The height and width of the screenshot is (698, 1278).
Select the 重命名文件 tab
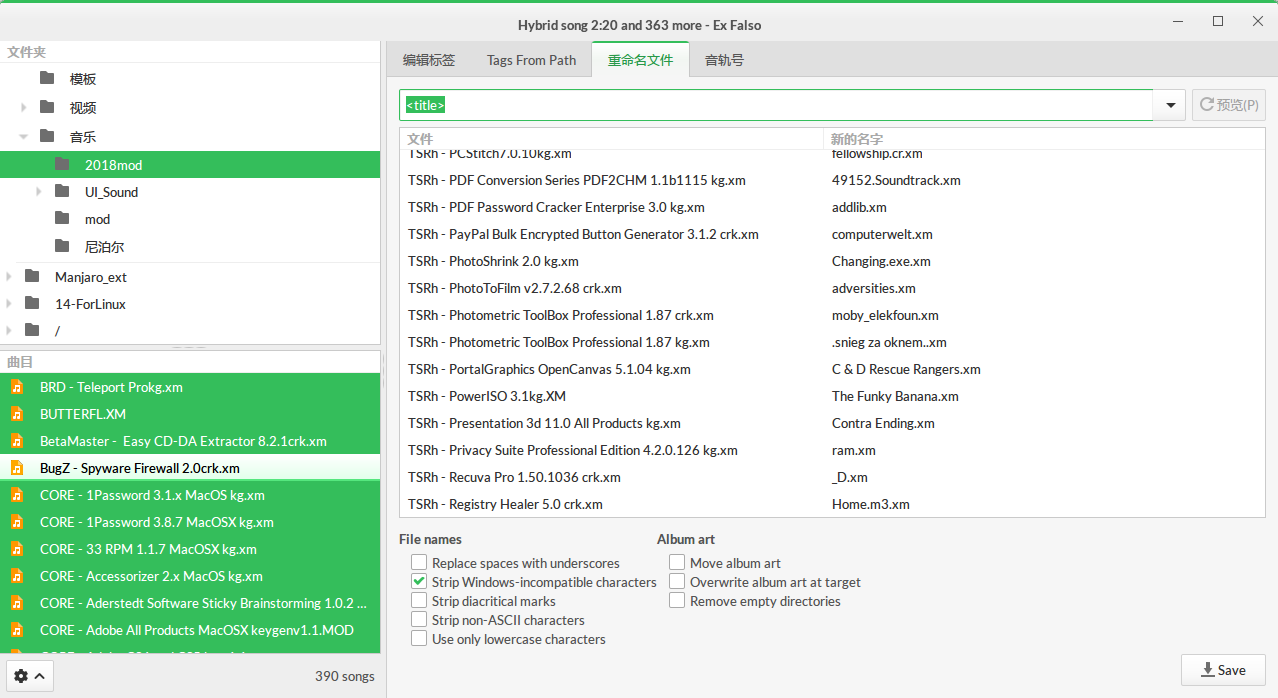click(640, 60)
